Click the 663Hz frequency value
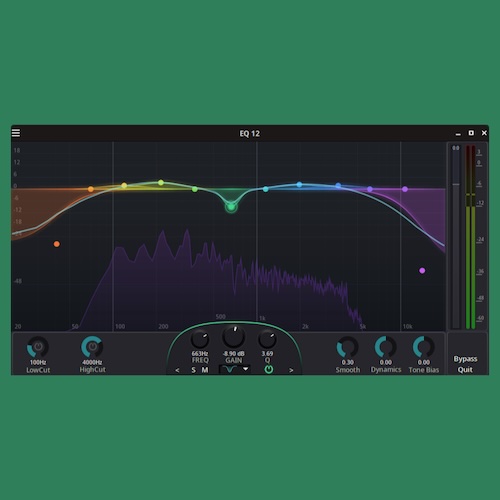The height and width of the screenshot is (500, 500). 200,353
